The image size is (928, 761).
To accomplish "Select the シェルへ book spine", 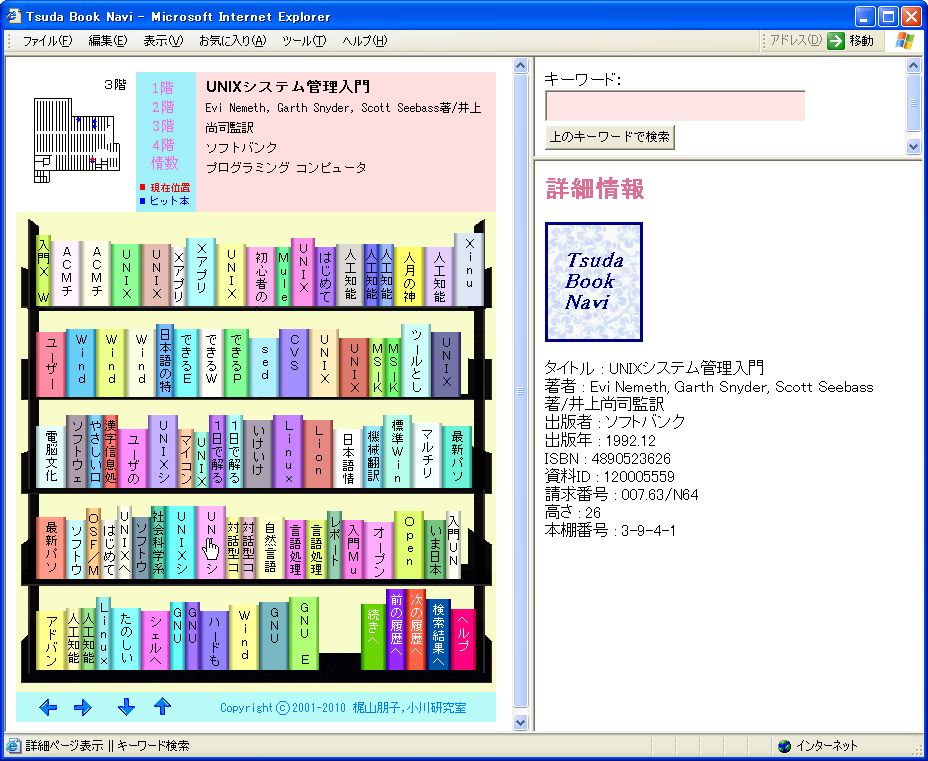I will pyautogui.click(x=156, y=640).
